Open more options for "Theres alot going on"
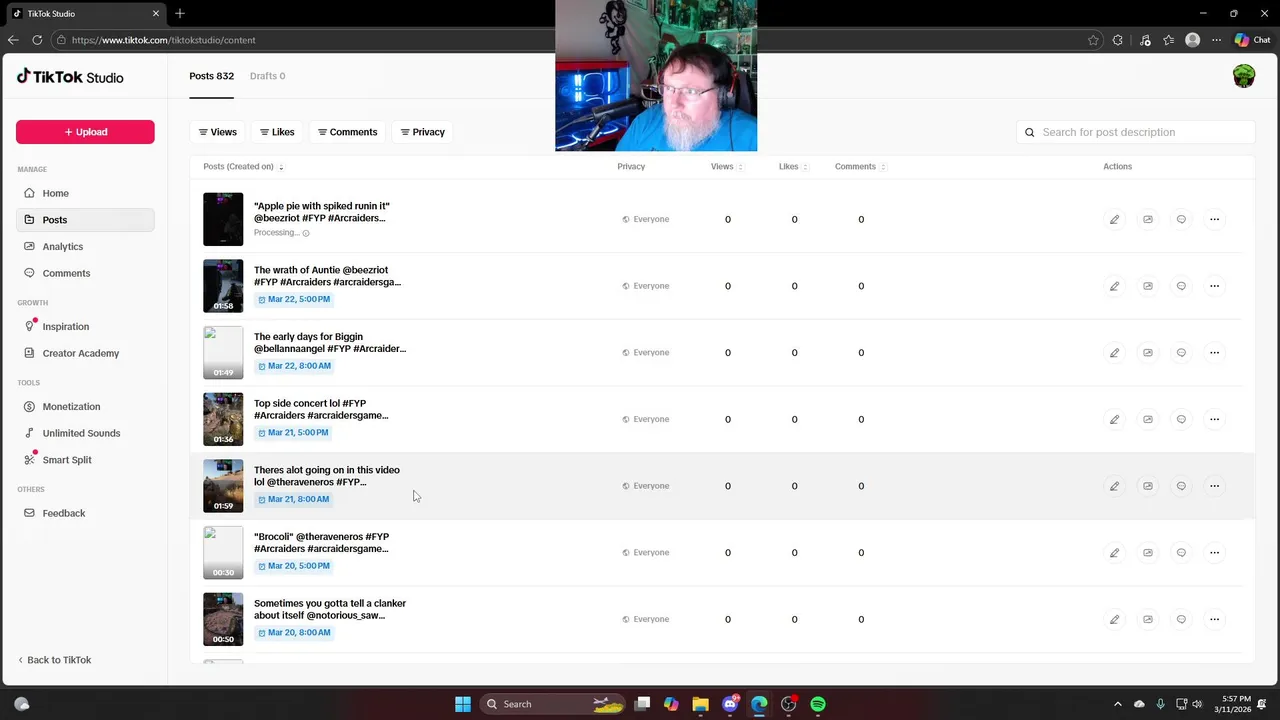Image resolution: width=1280 pixels, height=720 pixels. pyautogui.click(x=1214, y=486)
